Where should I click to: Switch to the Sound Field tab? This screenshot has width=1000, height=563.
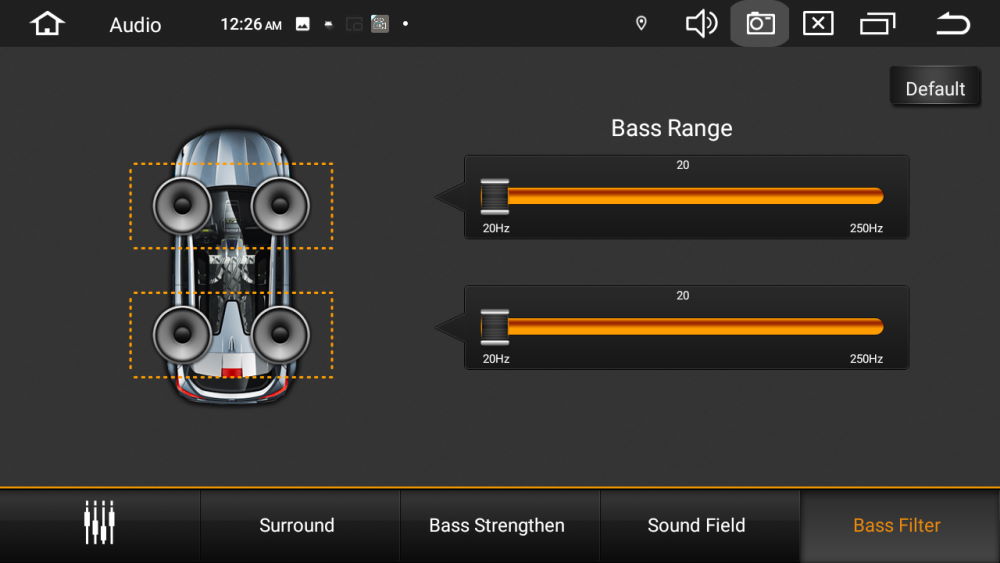[696, 525]
